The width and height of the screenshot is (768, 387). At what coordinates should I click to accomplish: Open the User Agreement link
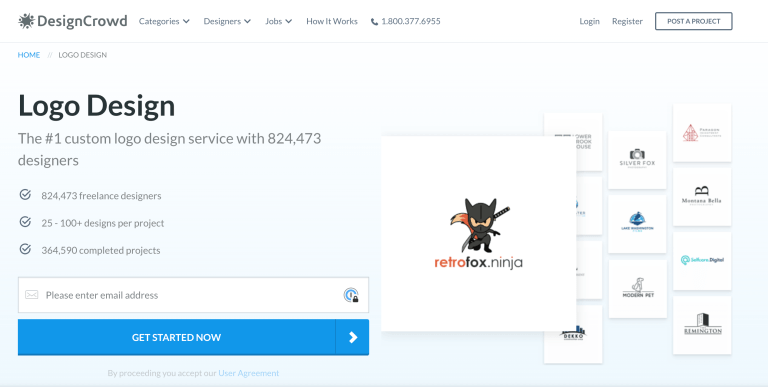click(249, 373)
